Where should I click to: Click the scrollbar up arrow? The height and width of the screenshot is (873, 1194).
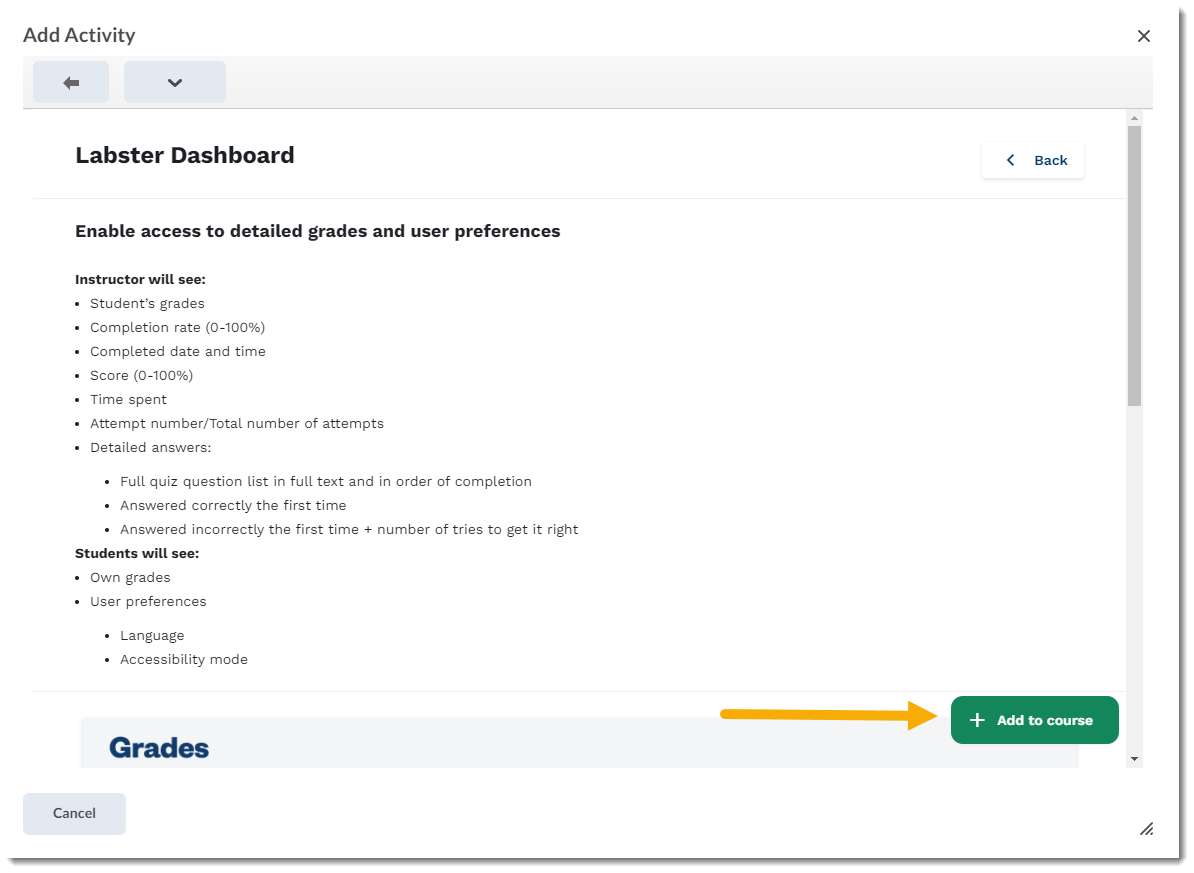coord(1134,118)
